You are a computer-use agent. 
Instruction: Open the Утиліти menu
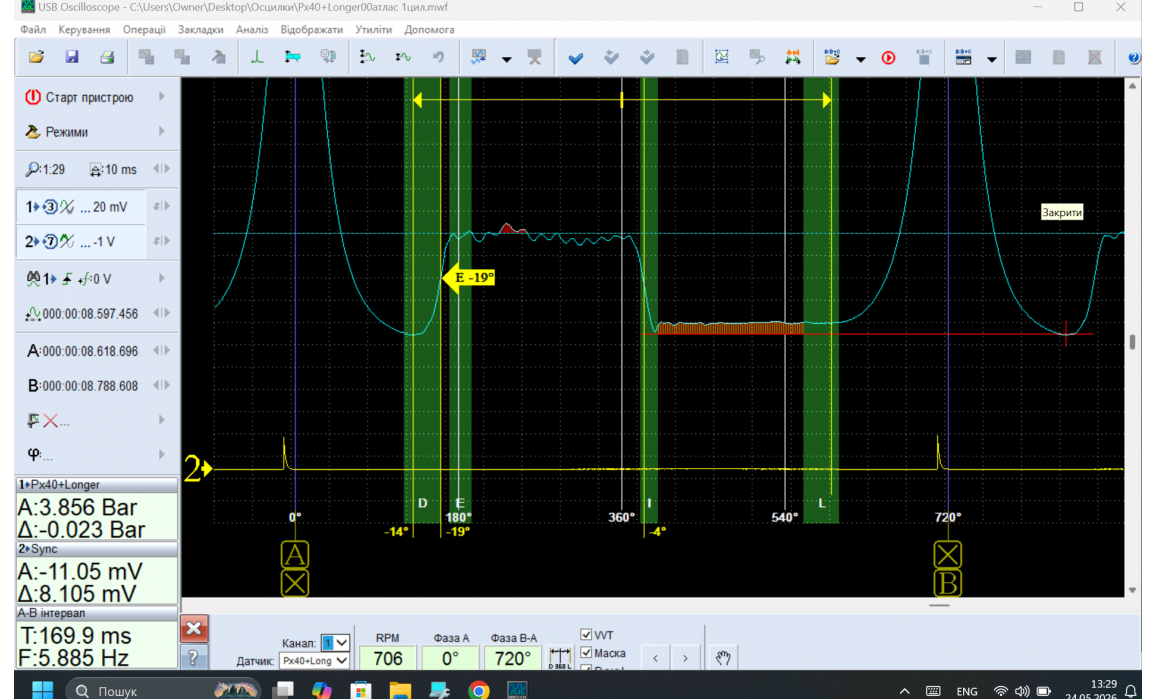click(374, 30)
